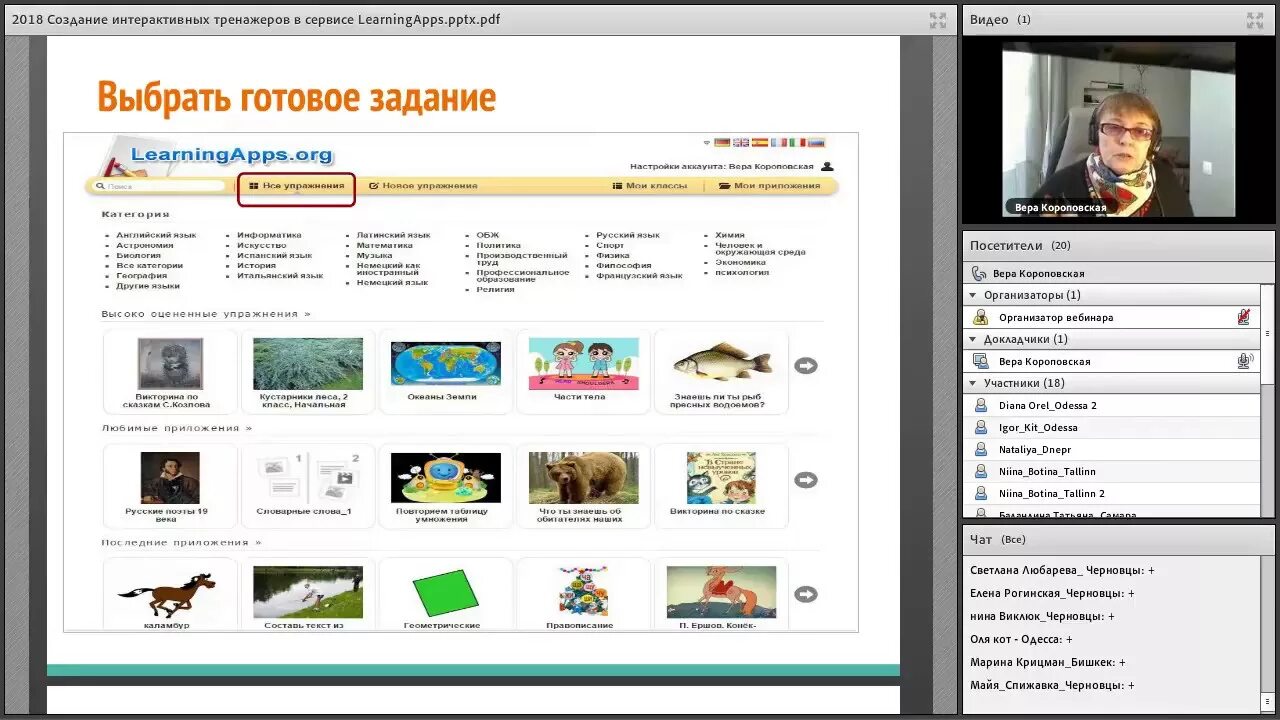Click next arrow in Высоко оцененные упражнения row

[x=806, y=366]
